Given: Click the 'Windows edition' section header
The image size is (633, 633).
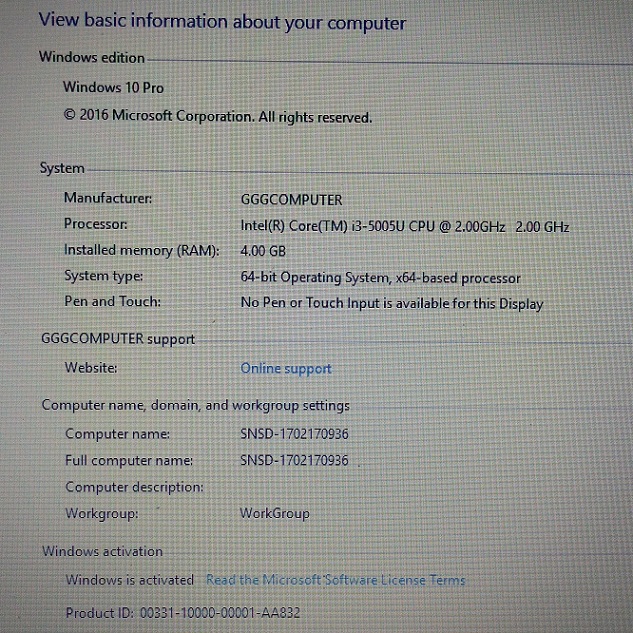Looking at the screenshot, I should click(92, 57).
